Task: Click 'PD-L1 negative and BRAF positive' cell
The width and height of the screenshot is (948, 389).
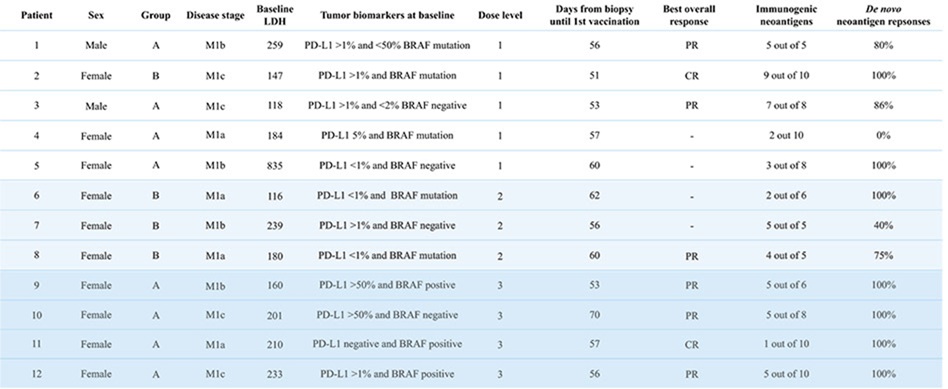Action: coord(387,344)
